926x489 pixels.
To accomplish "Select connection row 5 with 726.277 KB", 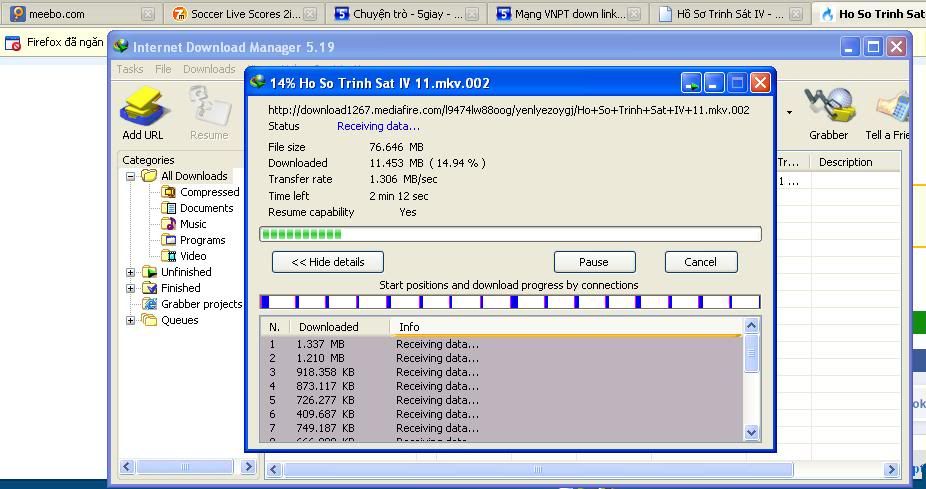I will click(x=501, y=400).
